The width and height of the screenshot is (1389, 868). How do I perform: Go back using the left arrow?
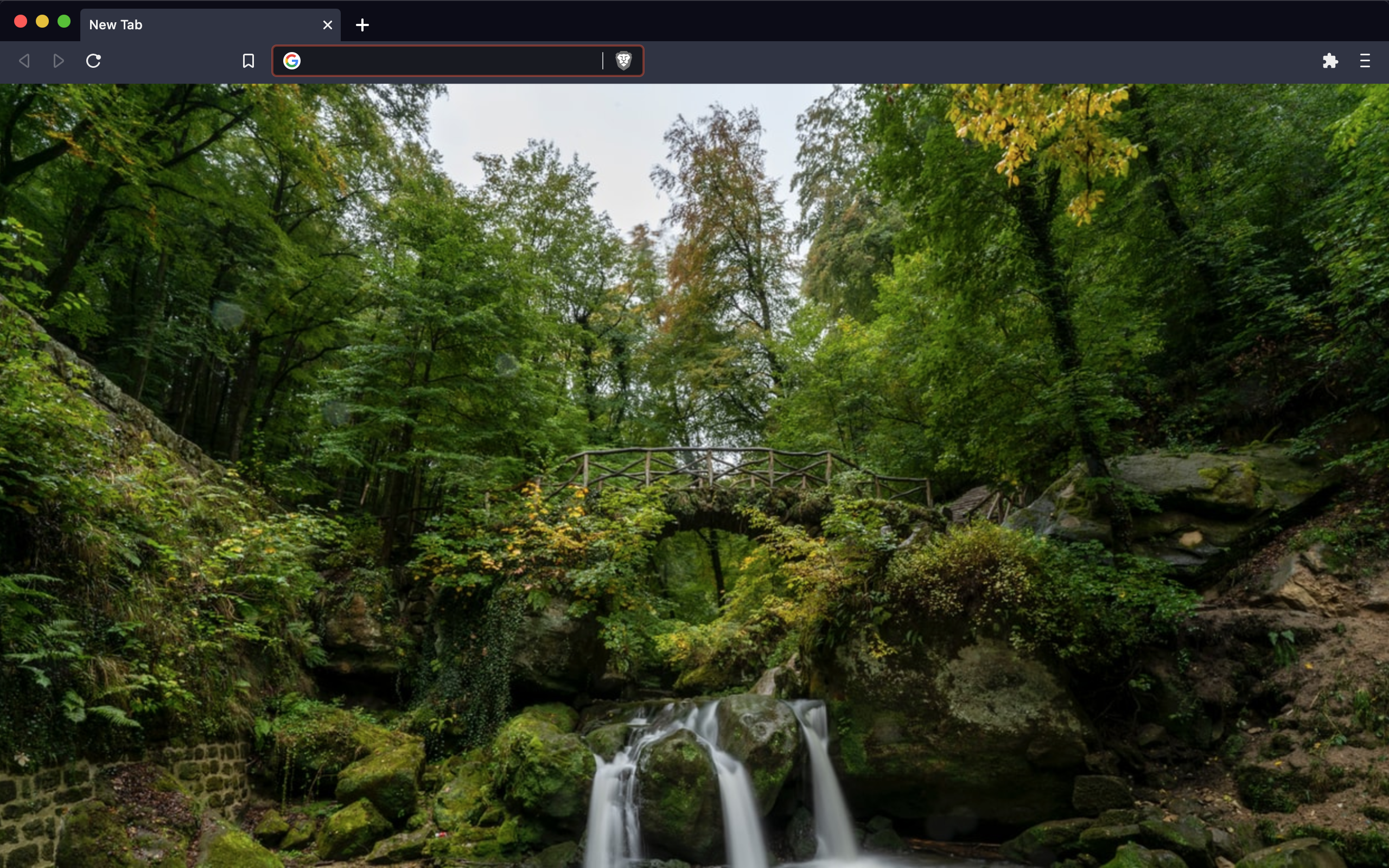tap(24, 60)
